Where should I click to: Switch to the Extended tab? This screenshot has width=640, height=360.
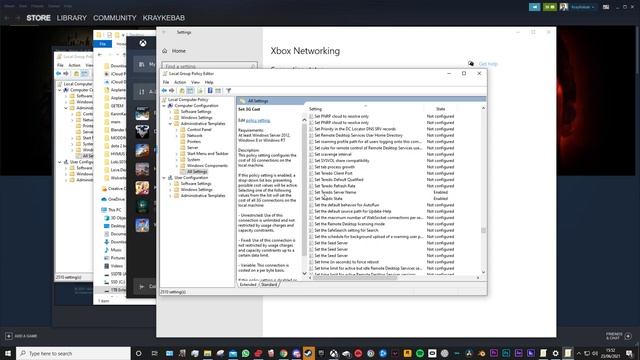coord(248,284)
